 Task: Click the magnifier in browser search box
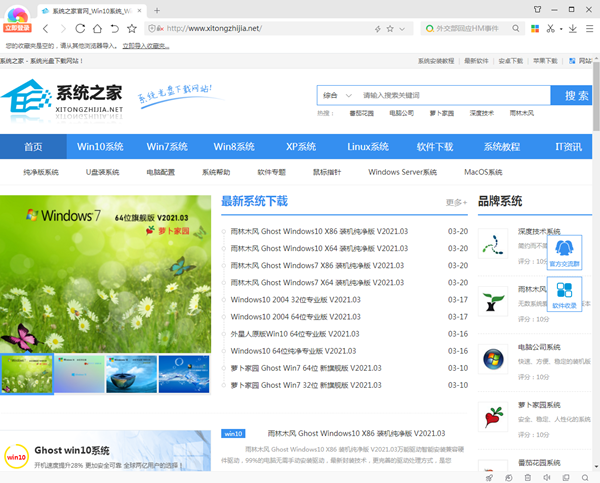(x=515, y=28)
